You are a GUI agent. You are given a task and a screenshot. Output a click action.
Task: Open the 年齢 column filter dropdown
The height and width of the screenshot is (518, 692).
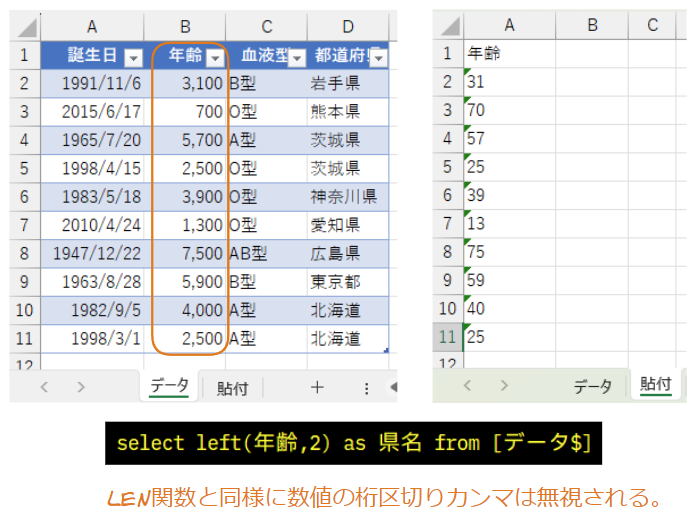tap(215, 57)
